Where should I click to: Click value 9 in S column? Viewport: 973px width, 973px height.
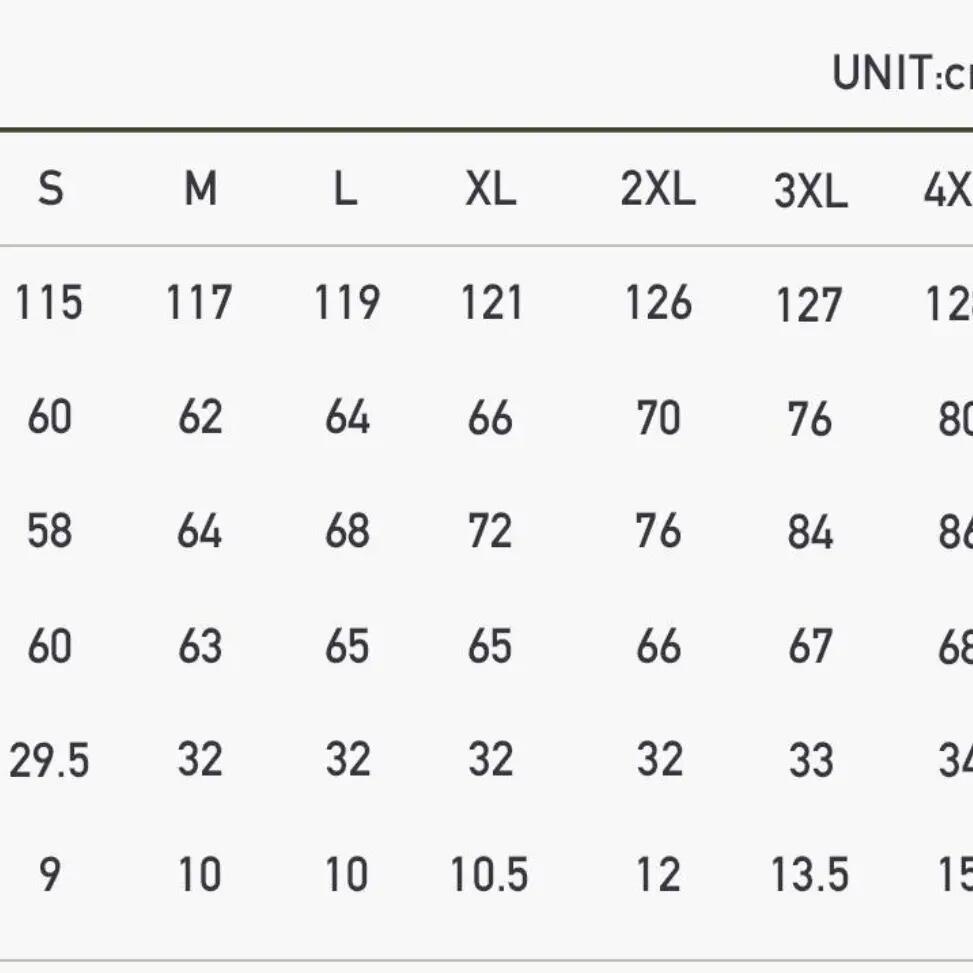(x=50, y=874)
